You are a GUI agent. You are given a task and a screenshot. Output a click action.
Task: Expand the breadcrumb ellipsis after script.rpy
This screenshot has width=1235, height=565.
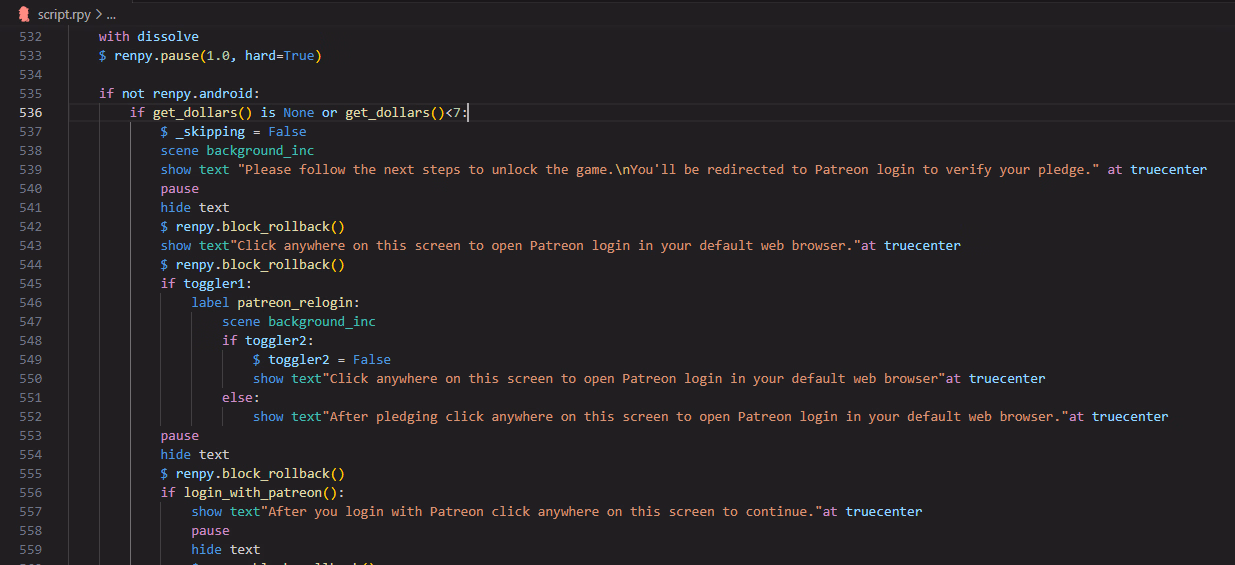pos(110,15)
